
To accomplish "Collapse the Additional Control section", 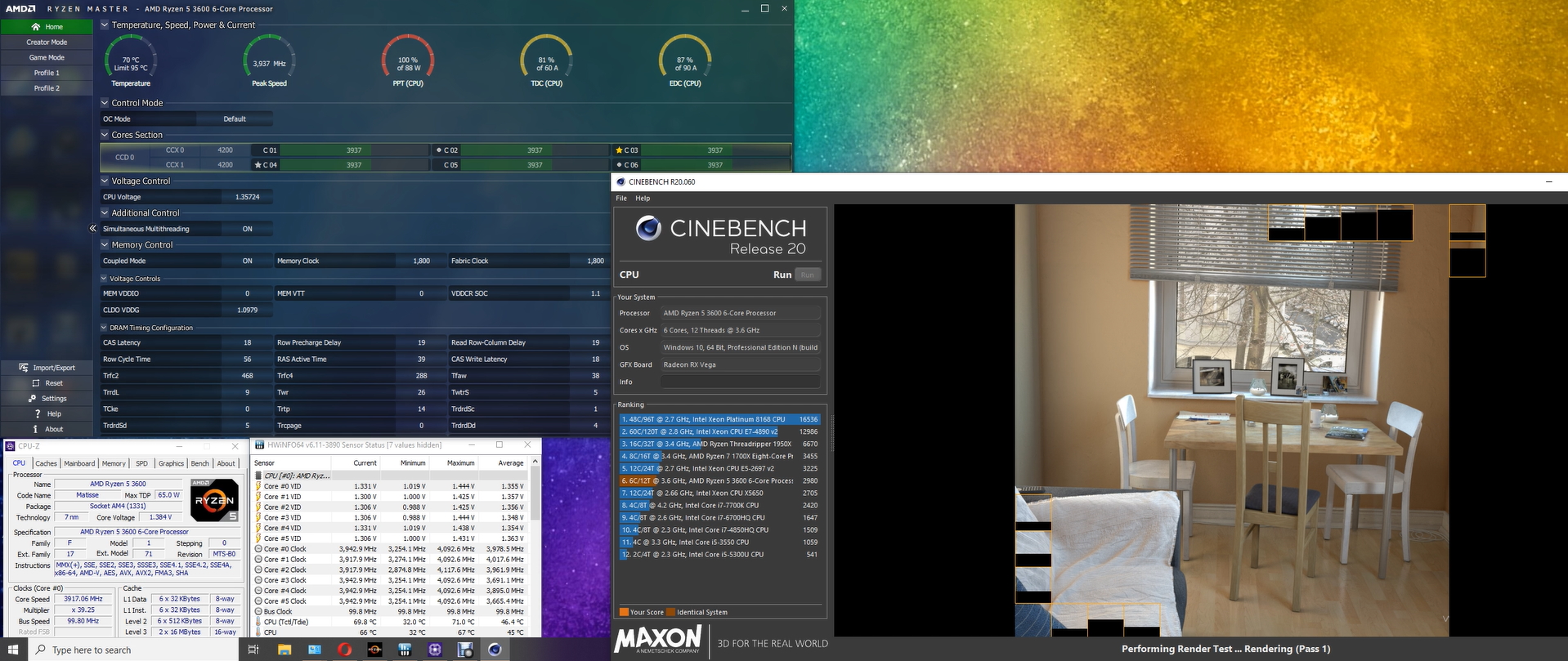I will [105, 213].
